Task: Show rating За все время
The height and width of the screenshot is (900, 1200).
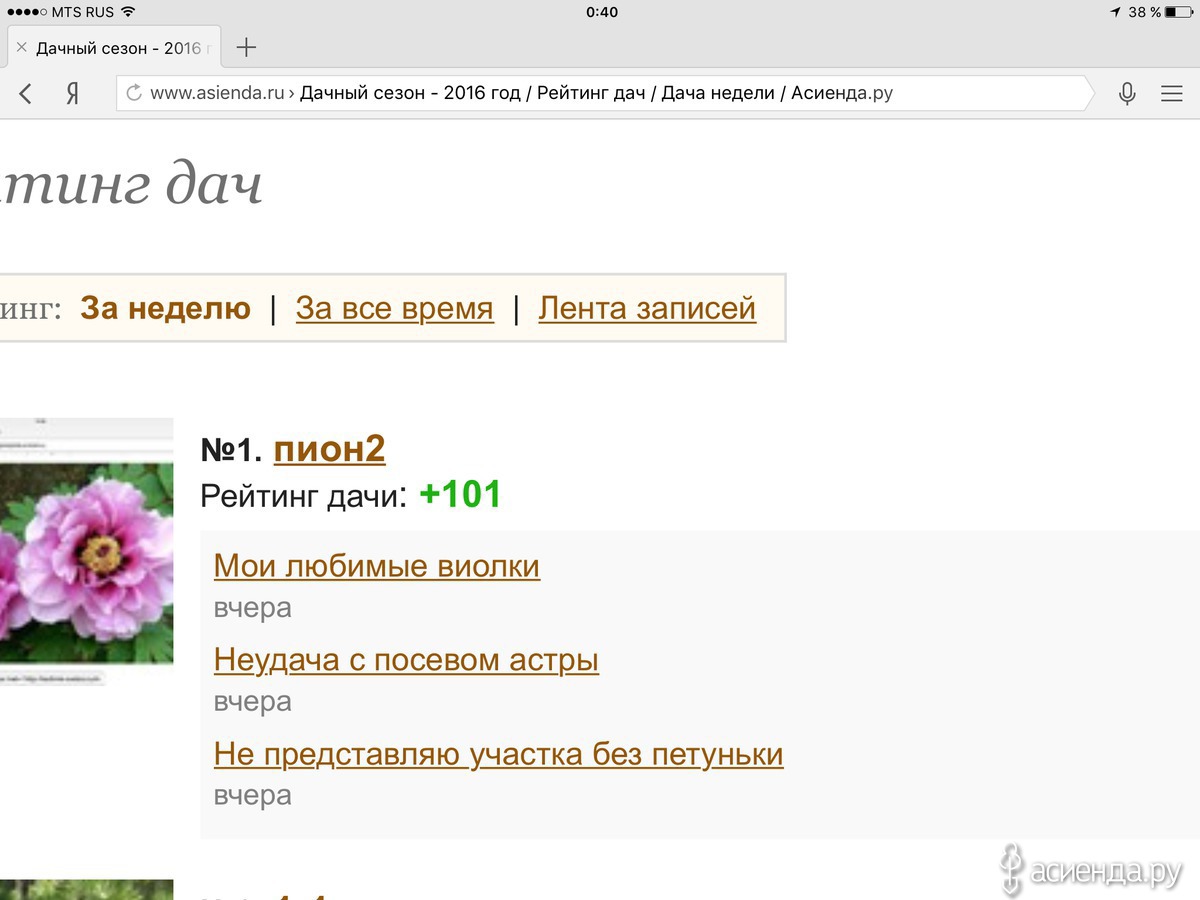Action: click(394, 308)
